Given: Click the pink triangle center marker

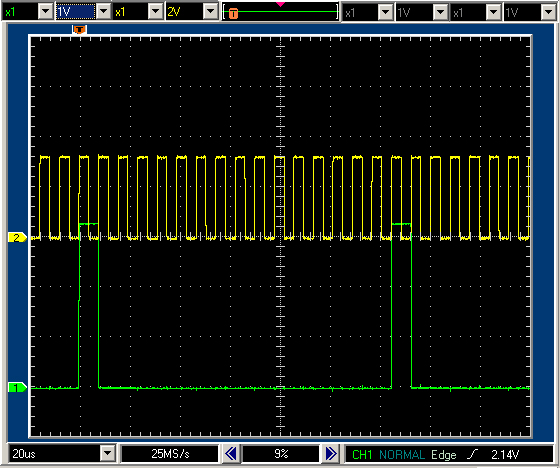Looking at the screenshot, I should tap(280, 4).
